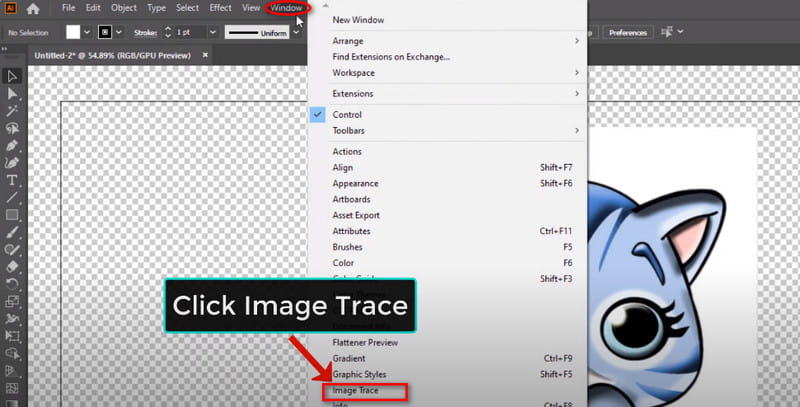
Task: Pick the Eraser tool
Action: click(12, 267)
